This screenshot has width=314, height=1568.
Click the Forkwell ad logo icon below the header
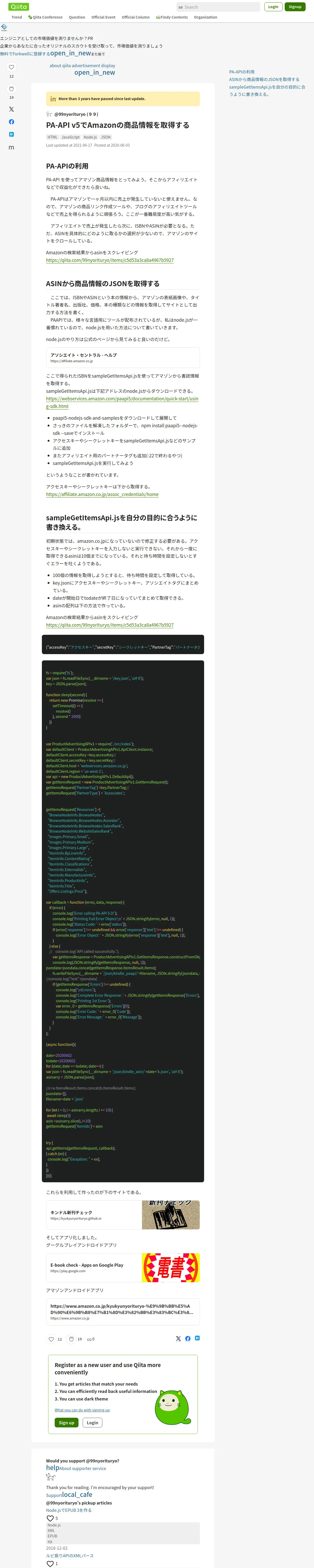click(x=4, y=27)
